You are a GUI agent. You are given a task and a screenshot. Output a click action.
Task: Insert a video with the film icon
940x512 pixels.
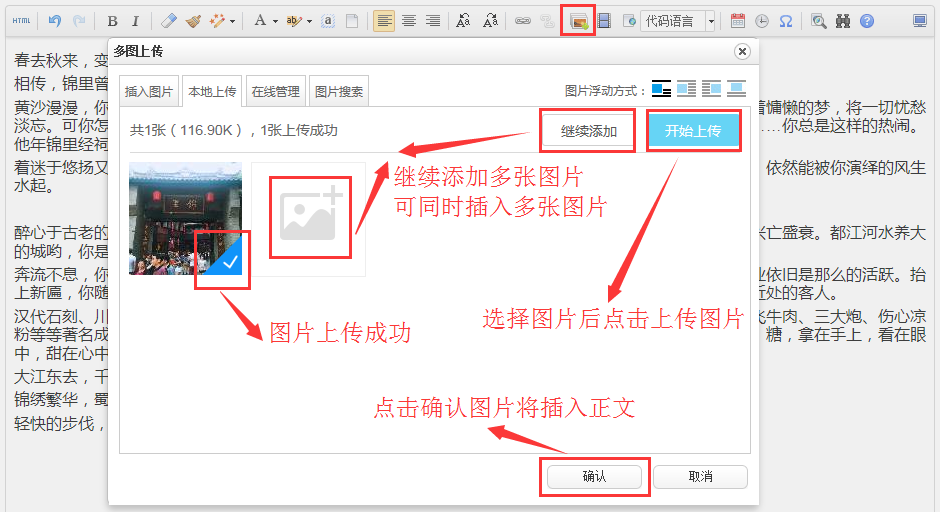(604, 21)
